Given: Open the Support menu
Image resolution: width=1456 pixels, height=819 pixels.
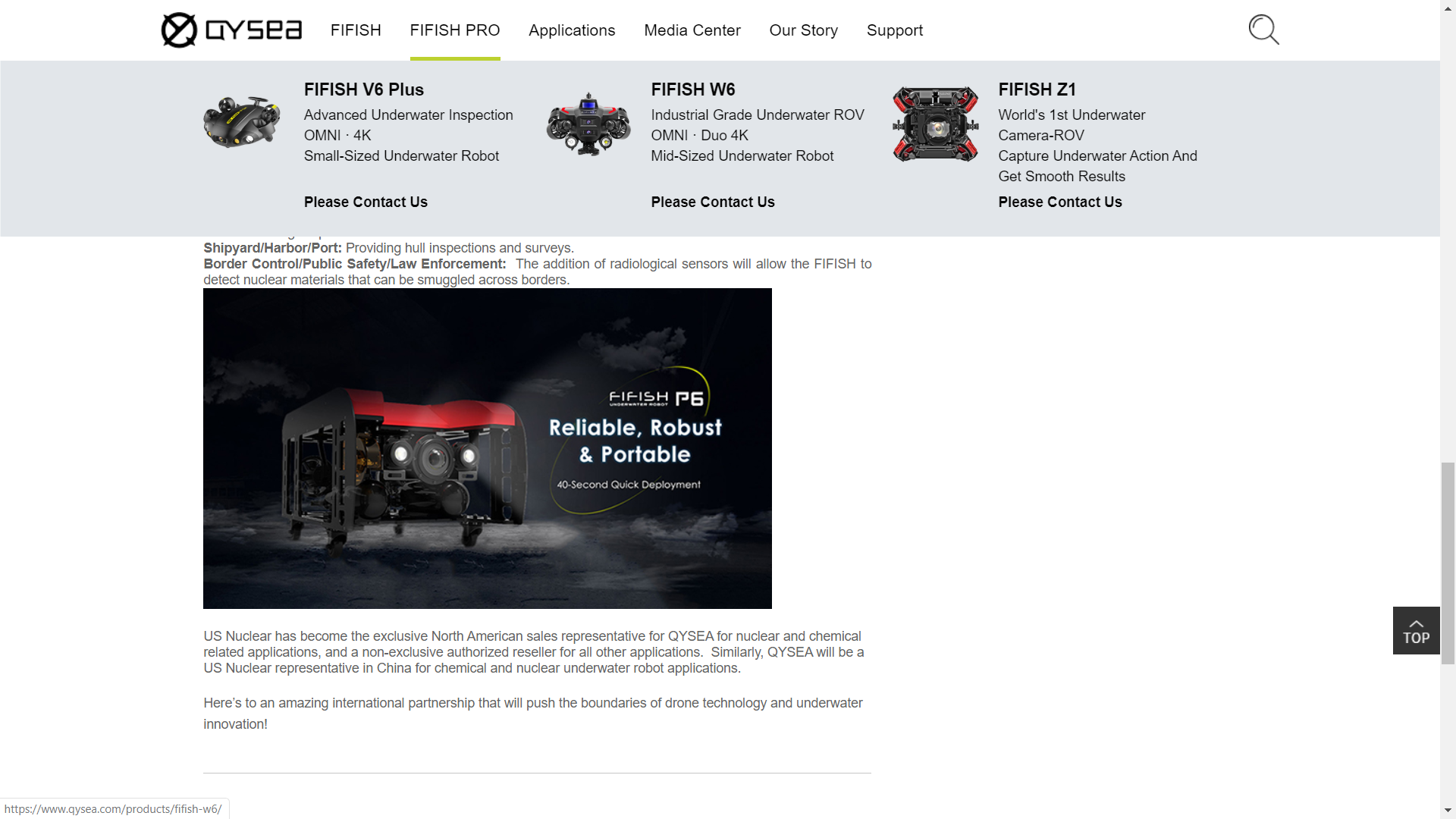Looking at the screenshot, I should [895, 30].
